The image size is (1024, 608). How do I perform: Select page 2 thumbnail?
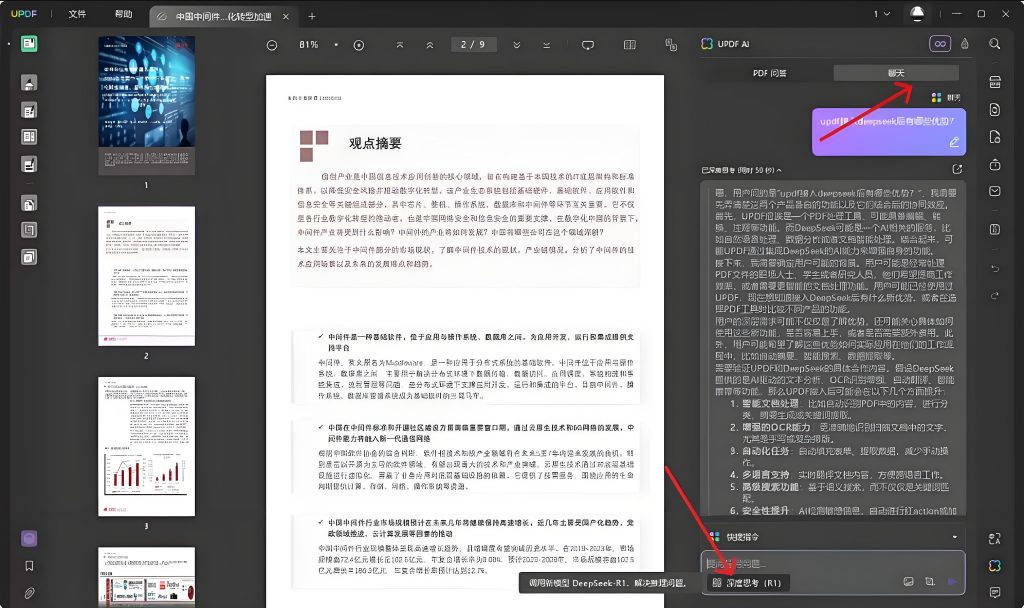coord(146,276)
